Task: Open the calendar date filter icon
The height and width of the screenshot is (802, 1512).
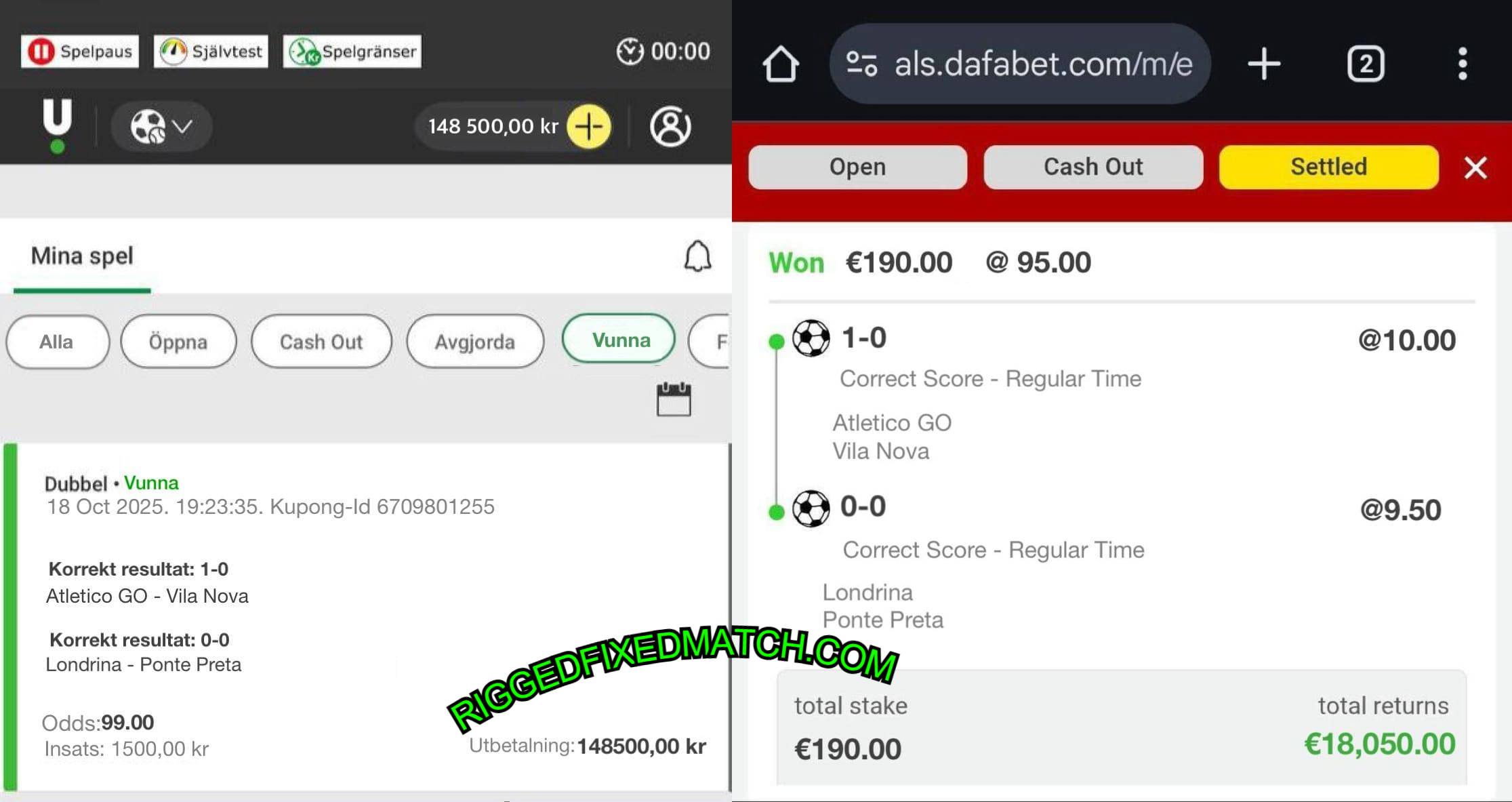Action: tap(674, 399)
